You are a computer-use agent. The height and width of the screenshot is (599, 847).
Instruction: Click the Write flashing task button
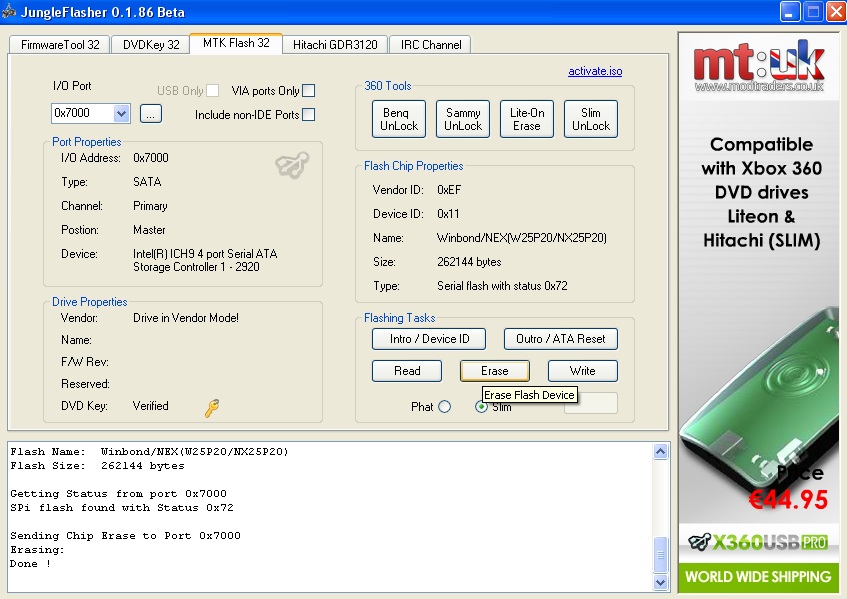click(582, 371)
